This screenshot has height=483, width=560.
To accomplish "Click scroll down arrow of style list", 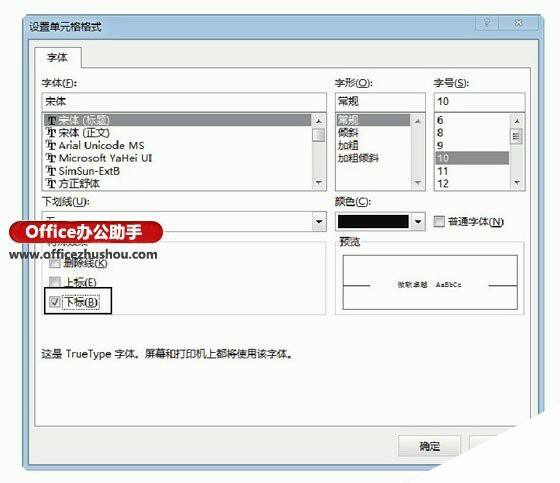I will 418,183.
